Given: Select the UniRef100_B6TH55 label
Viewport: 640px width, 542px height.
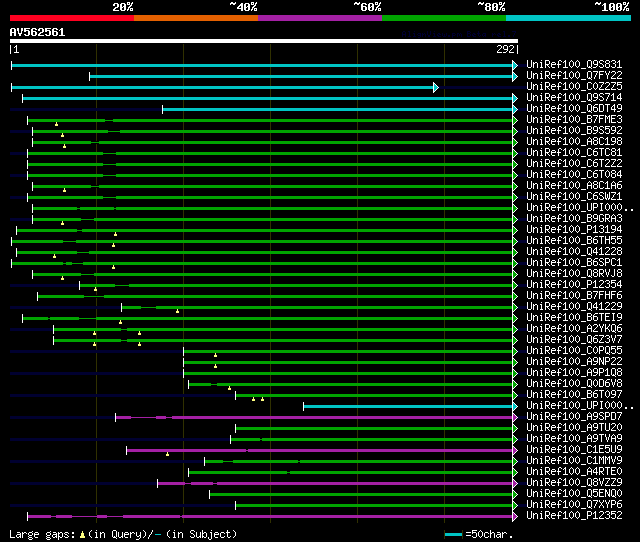Looking at the screenshot, I should click(x=574, y=240).
